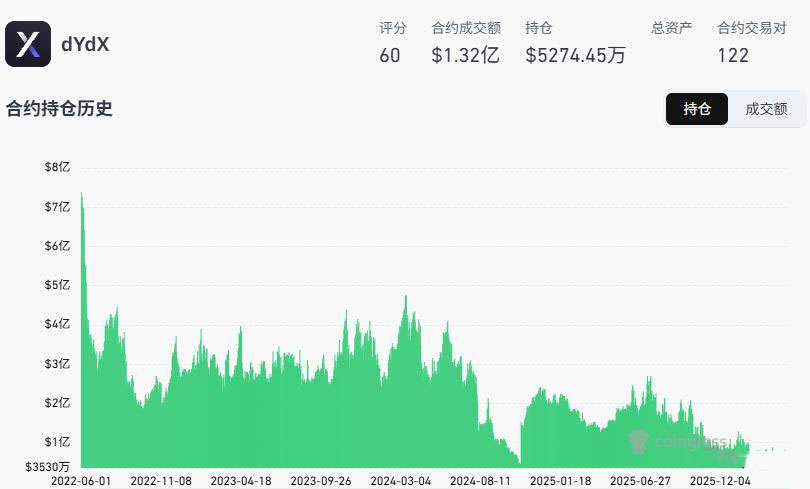Screen dimensions: 810x489
Task: Click the 2023-09-26 x-axis date
Action: 321,481
